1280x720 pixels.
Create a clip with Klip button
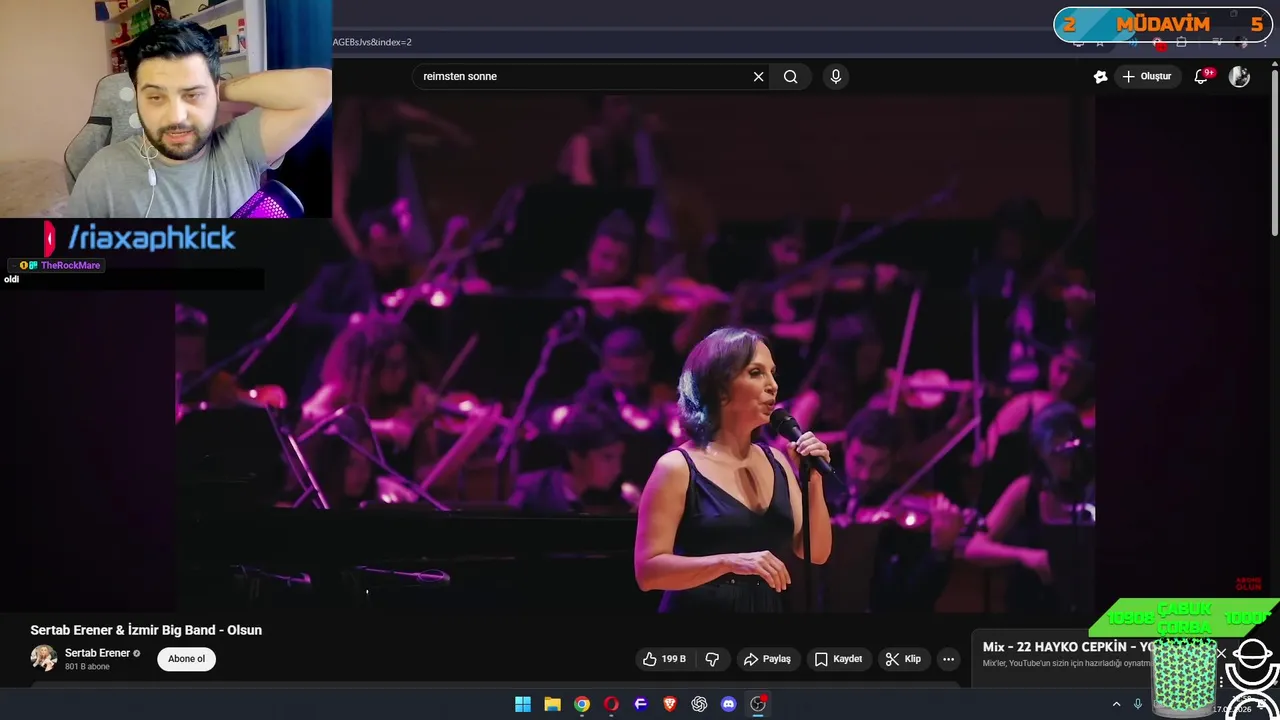tap(903, 659)
